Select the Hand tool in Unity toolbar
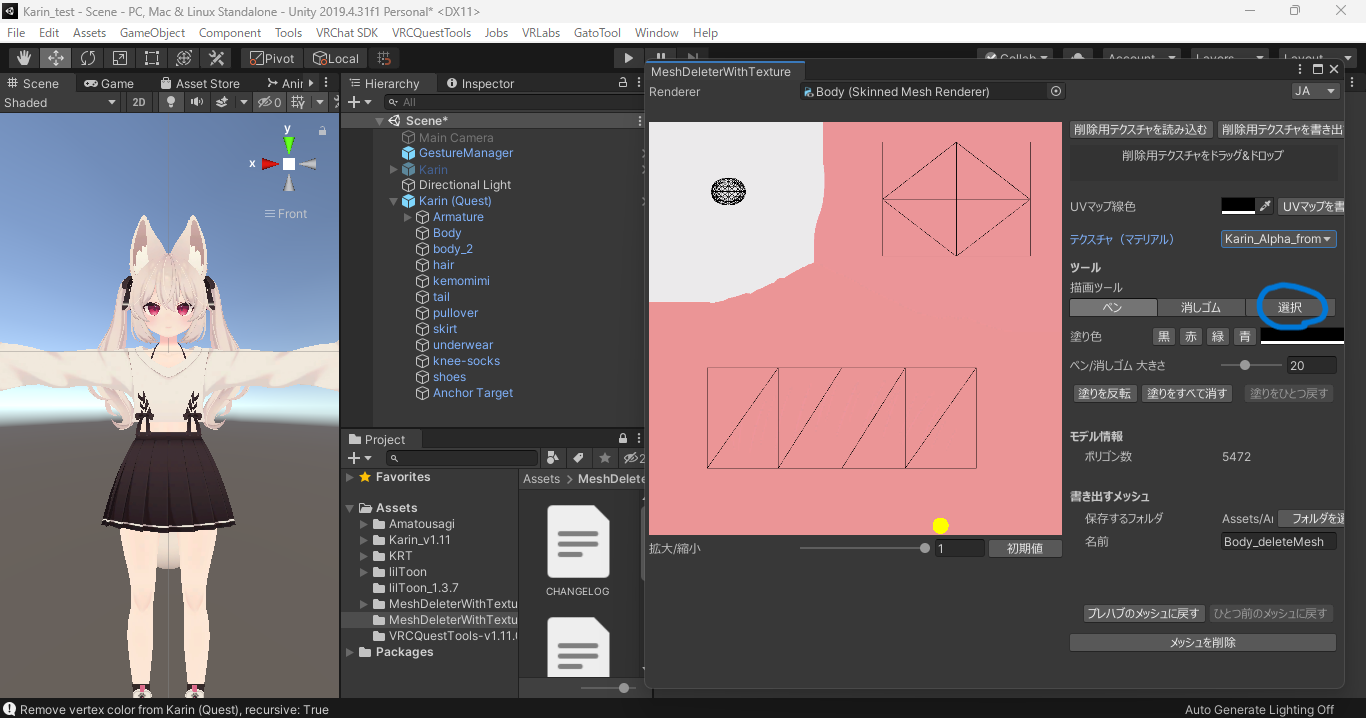The image size is (1366, 718). (23, 58)
